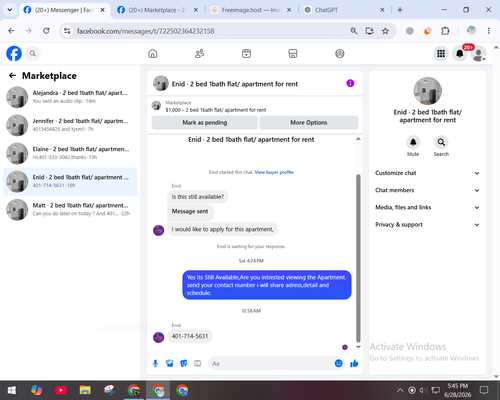Expand Privacy & support section
Viewport: 500px width, 400px height.
[x=428, y=225]
